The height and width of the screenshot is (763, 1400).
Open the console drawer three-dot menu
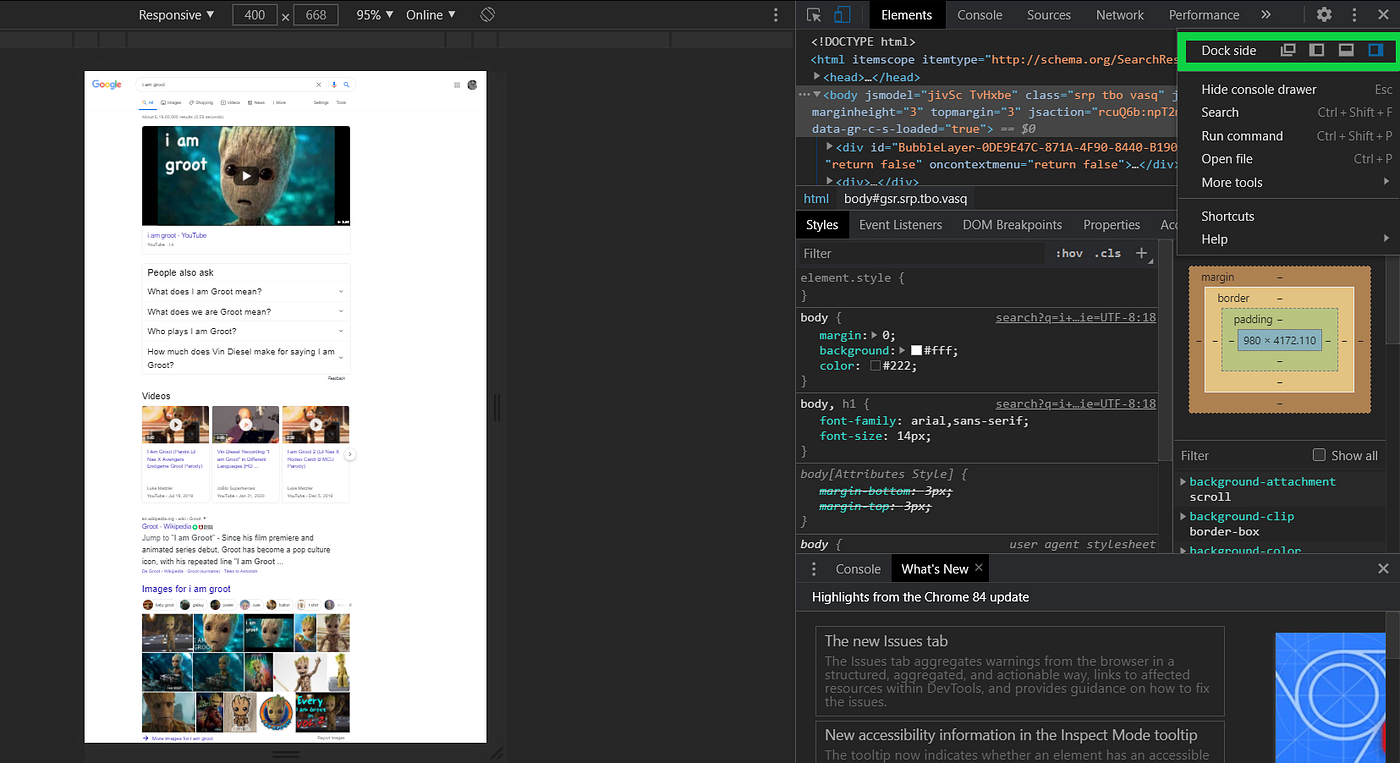[814, 569]
